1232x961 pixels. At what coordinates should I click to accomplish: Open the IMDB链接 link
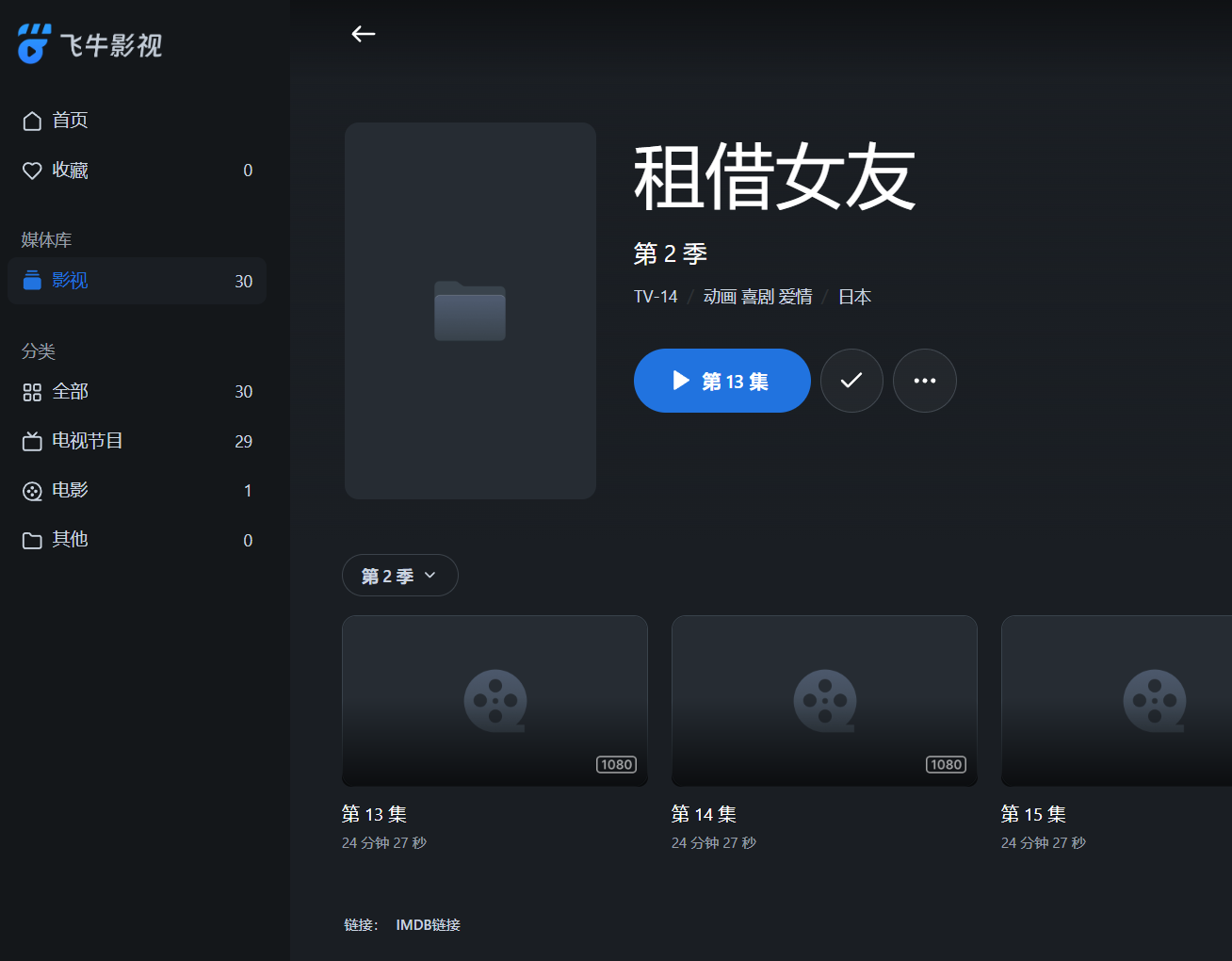(429, 925)
